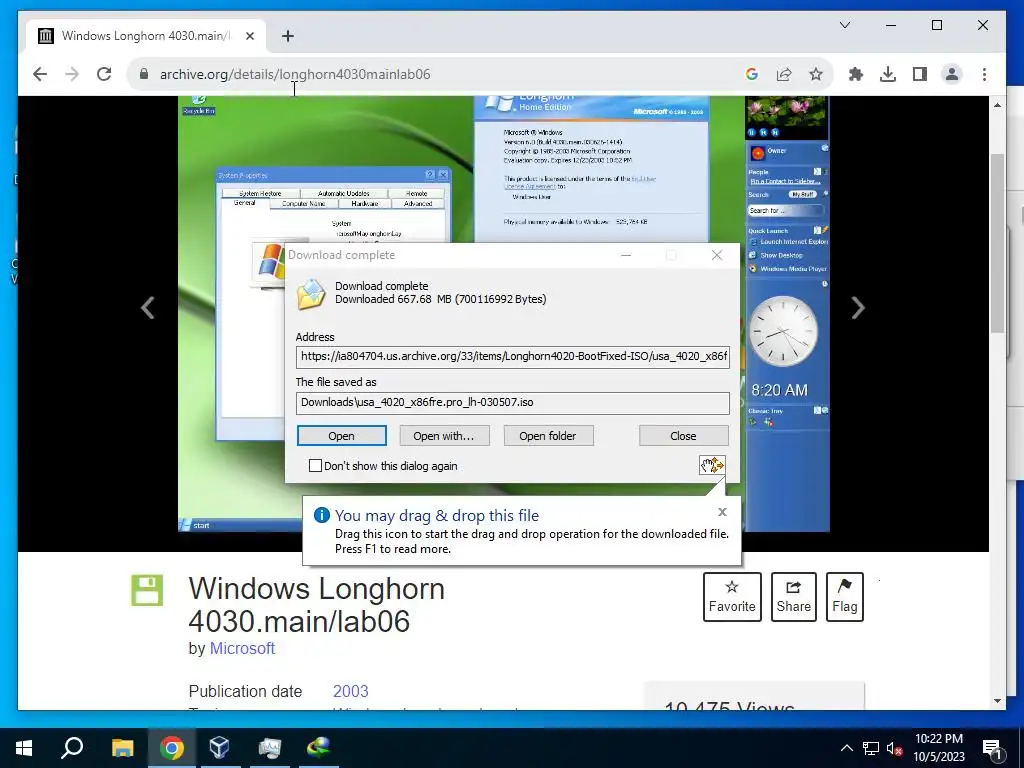Click the drag and drop hand icon
Viewport: 1024px width, 768px height.
point(712,465)
